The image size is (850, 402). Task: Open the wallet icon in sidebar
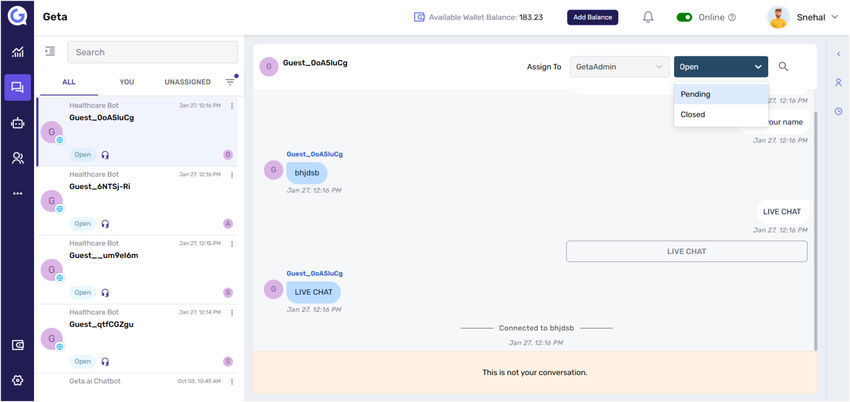[17, 345]
